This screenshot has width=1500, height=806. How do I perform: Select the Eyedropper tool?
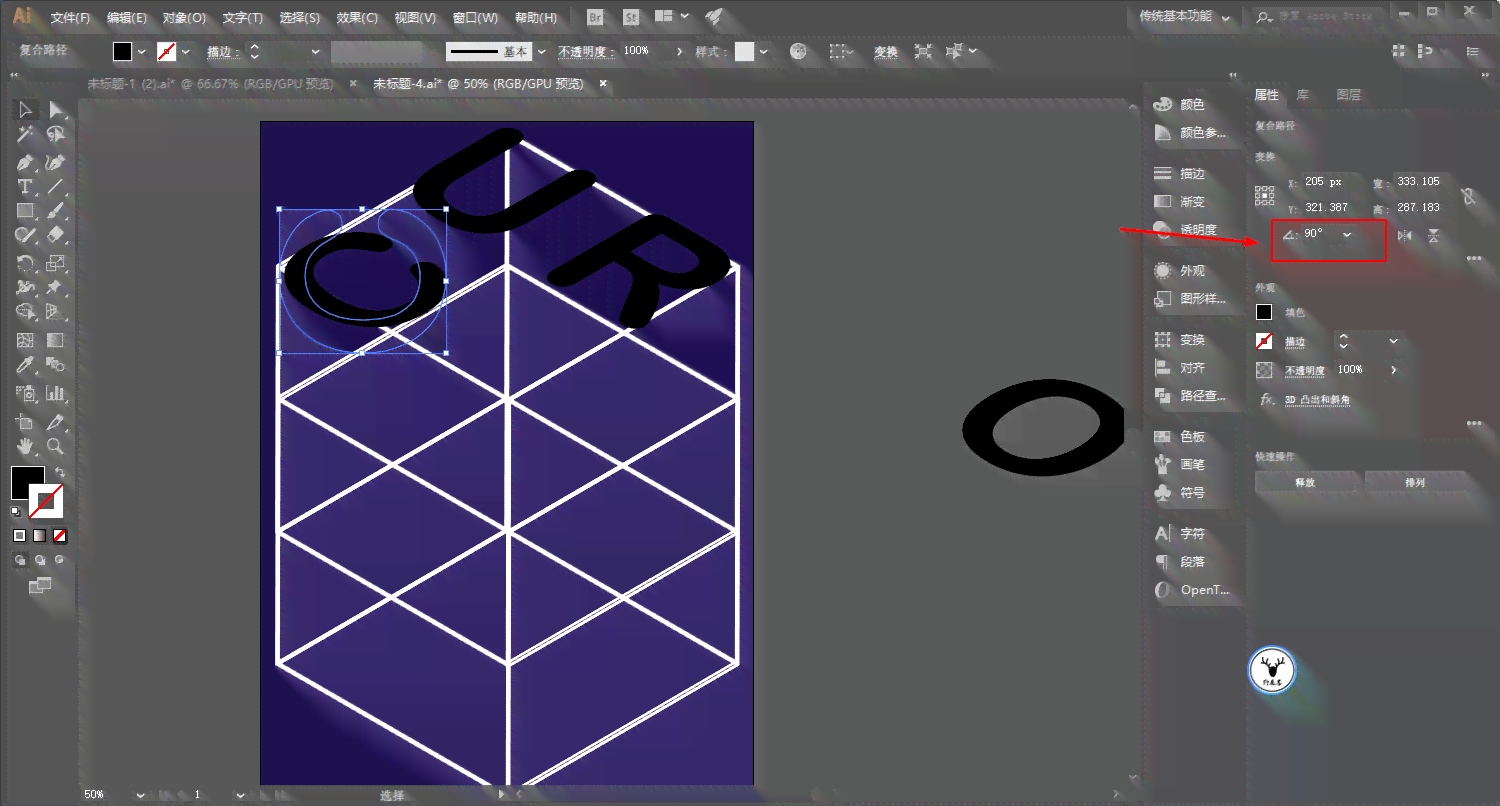click(26, 366)
